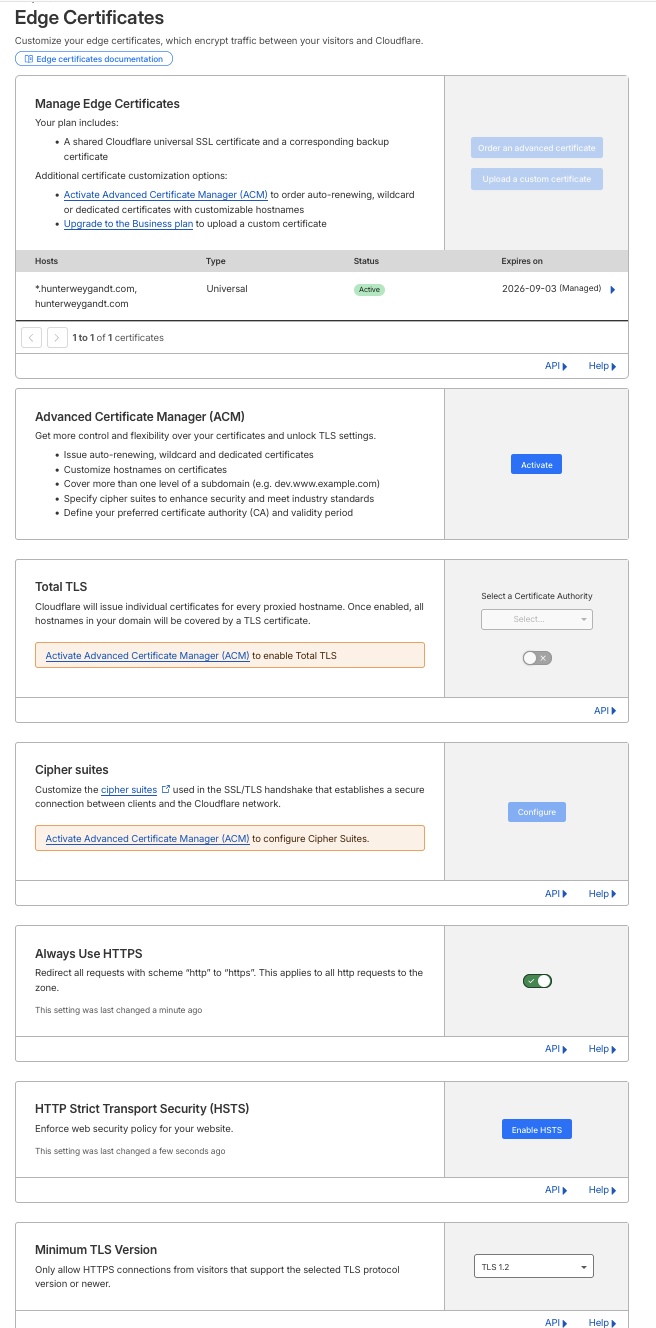Click the Minimum TLS Version heading

point(96,1250)
